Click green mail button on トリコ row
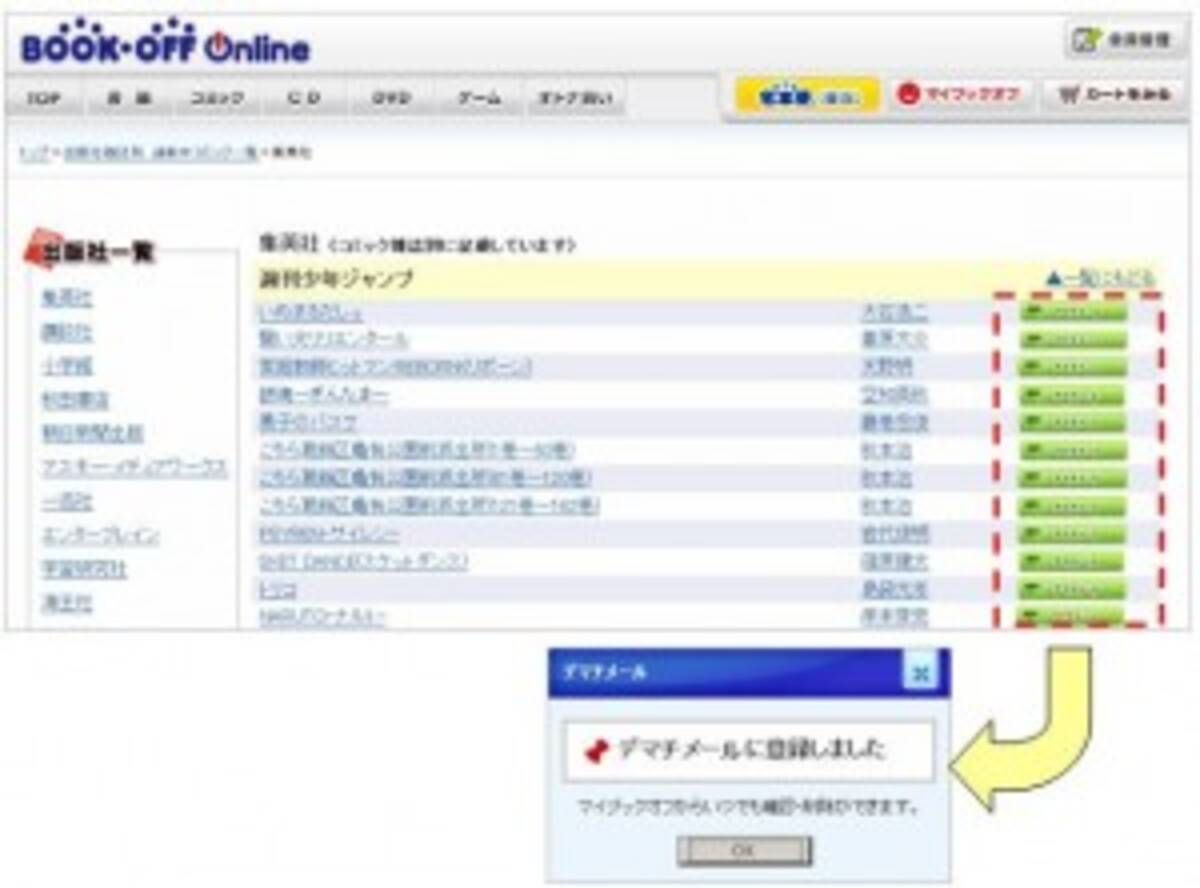The height and width of the screenshot is (888, 1200). 1072,590
